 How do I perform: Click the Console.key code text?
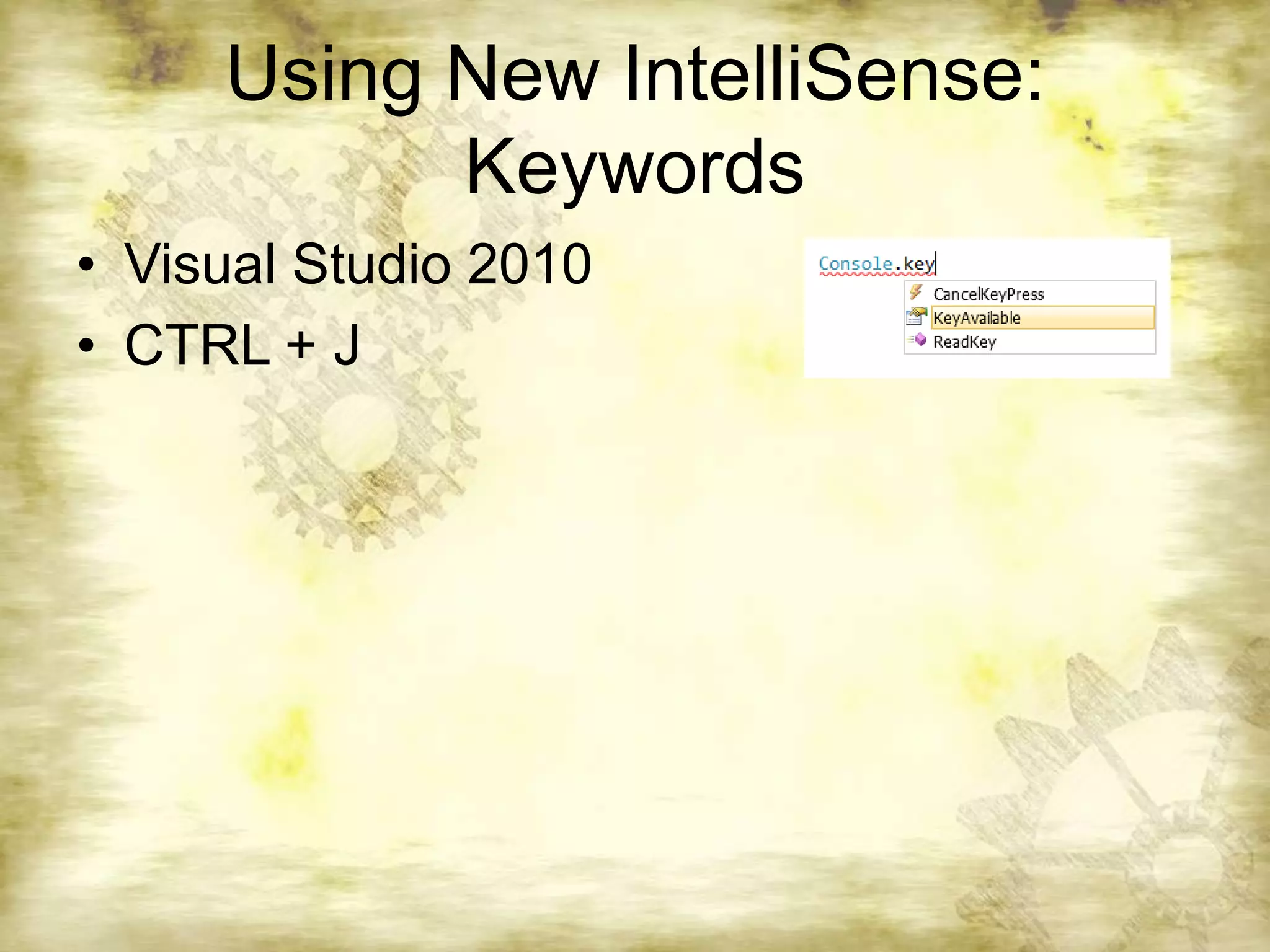point(877,264)
